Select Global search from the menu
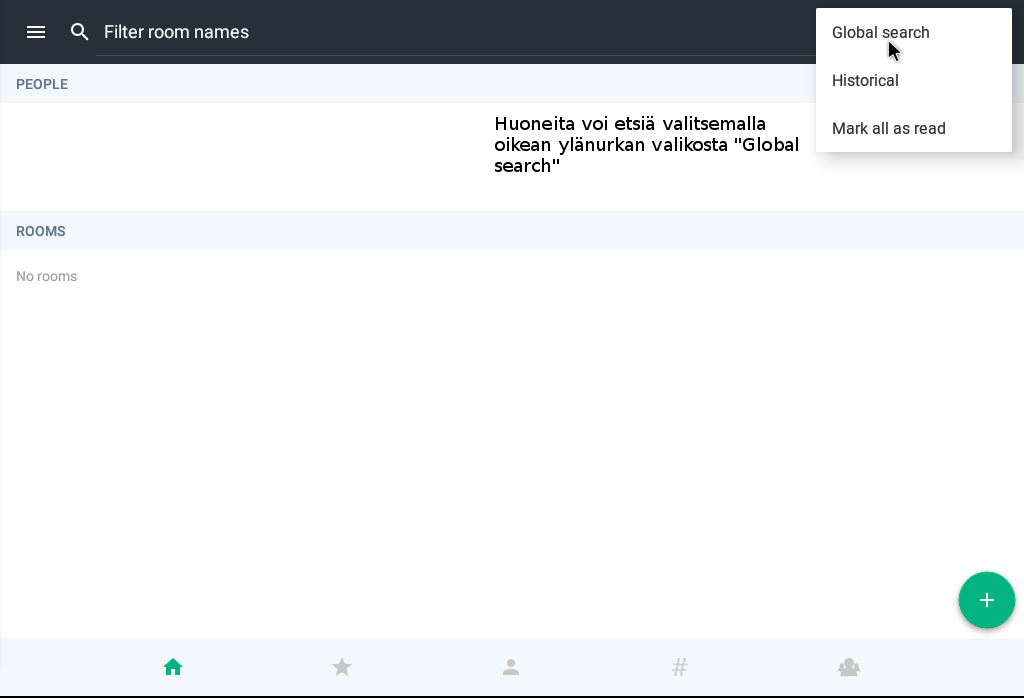The height and width of the screenshot is (698, 1024). coord(881,32)
